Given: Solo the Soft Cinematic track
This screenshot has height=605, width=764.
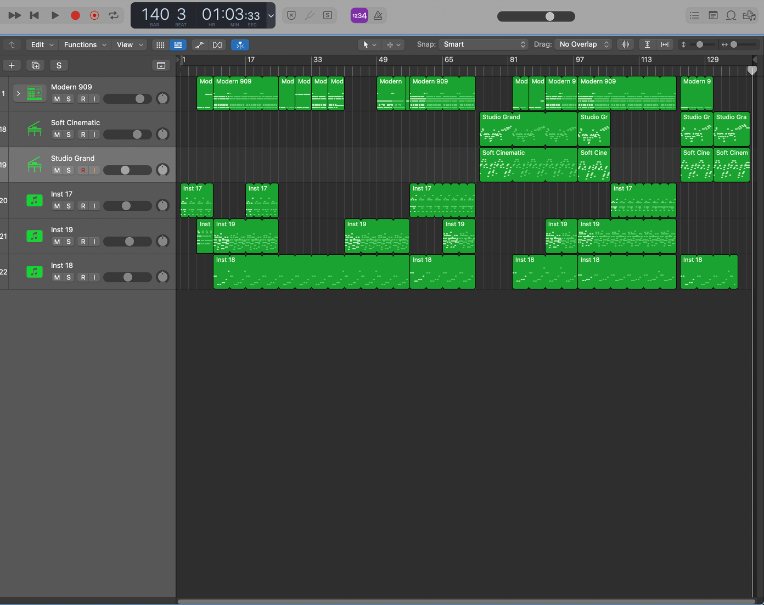Looking at the screenshot, I should (x=69, y=134).
